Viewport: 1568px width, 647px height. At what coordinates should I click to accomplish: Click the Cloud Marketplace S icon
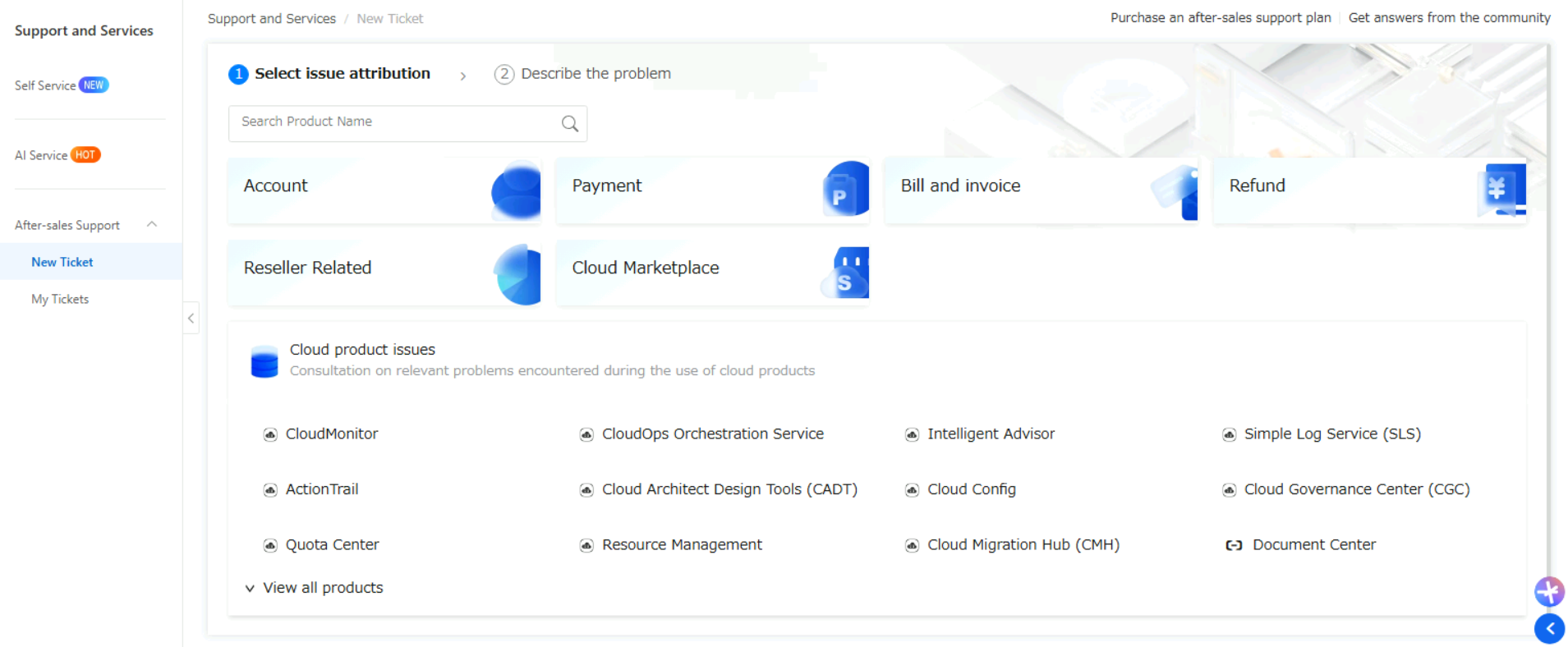(846, 273)
